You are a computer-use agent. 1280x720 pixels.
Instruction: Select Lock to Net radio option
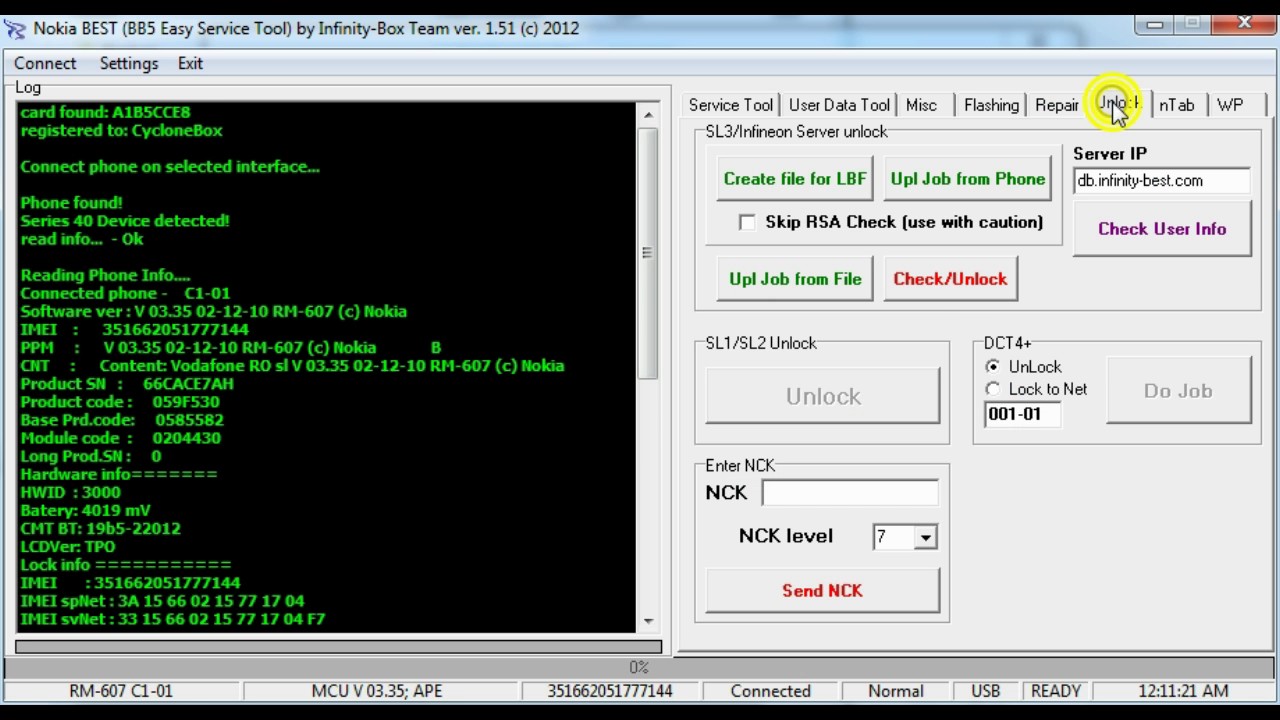[x=992, y=389]
